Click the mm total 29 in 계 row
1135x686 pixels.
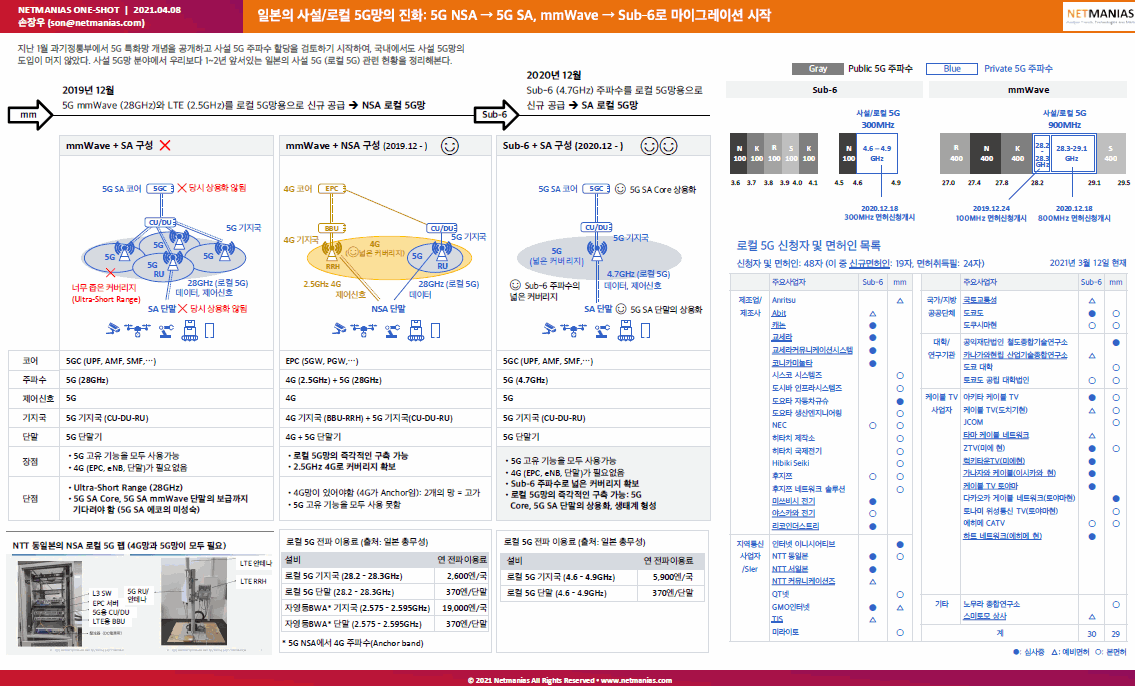pos(1115,634)
